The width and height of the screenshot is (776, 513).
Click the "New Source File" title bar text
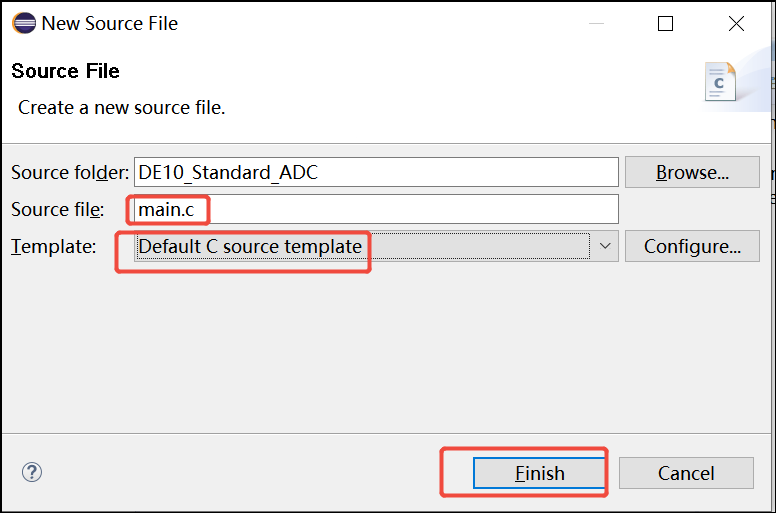pyautogui.click(x=110, y=23)
